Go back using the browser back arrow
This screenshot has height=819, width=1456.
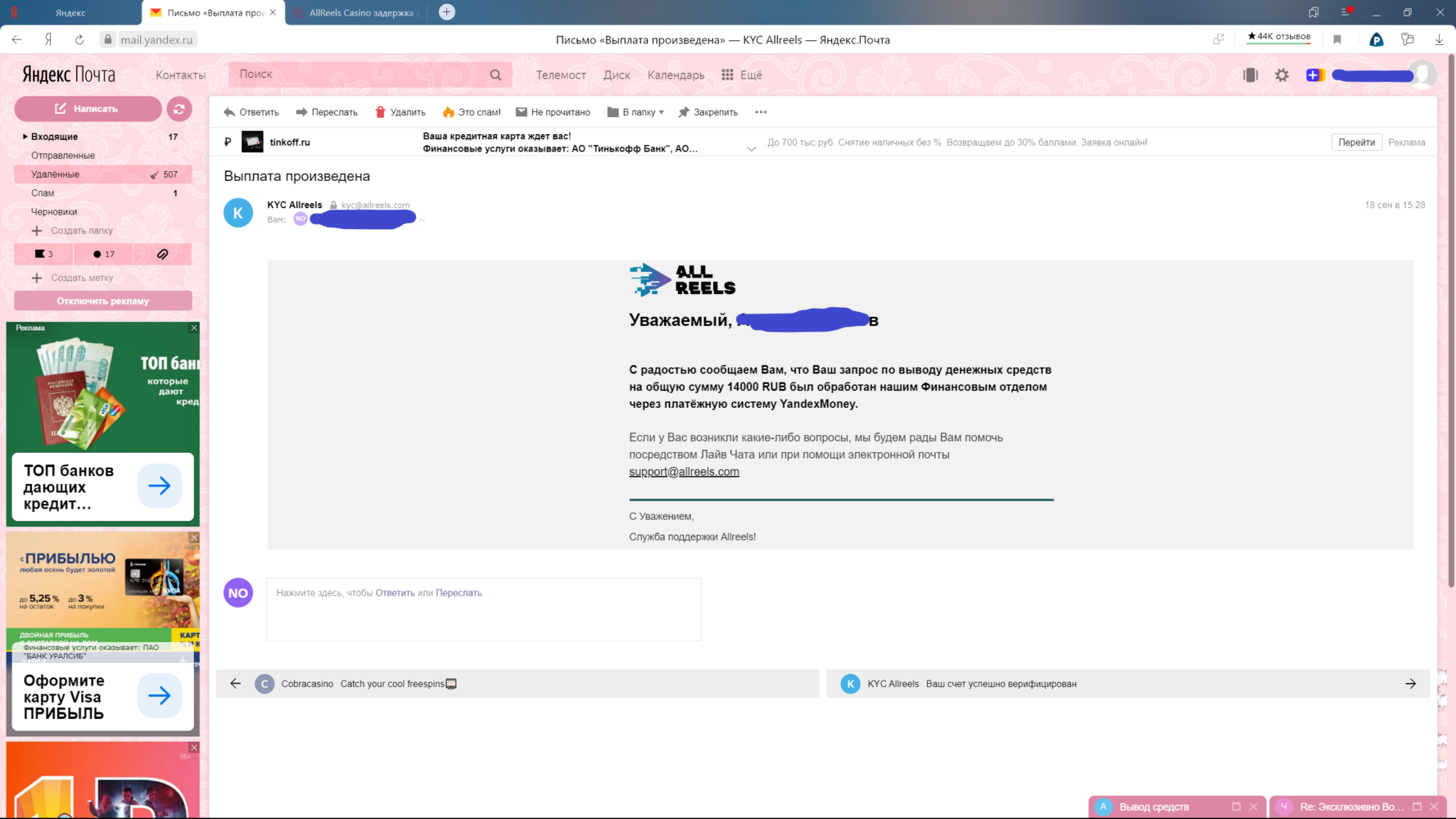click(17, 39)
